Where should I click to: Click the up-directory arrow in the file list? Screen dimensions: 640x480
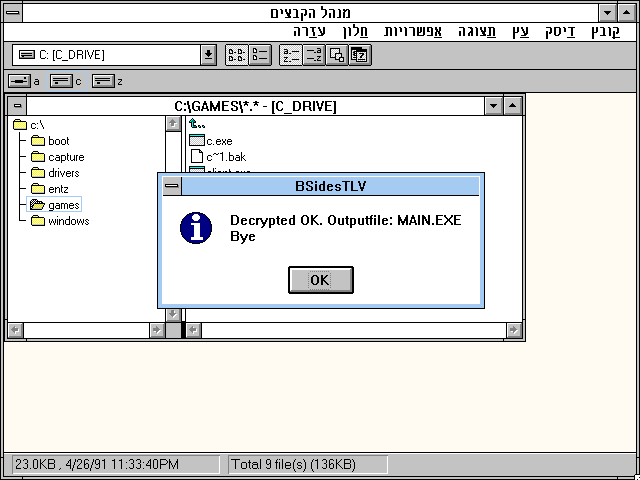pyautogui.click(x=197, y=124)
